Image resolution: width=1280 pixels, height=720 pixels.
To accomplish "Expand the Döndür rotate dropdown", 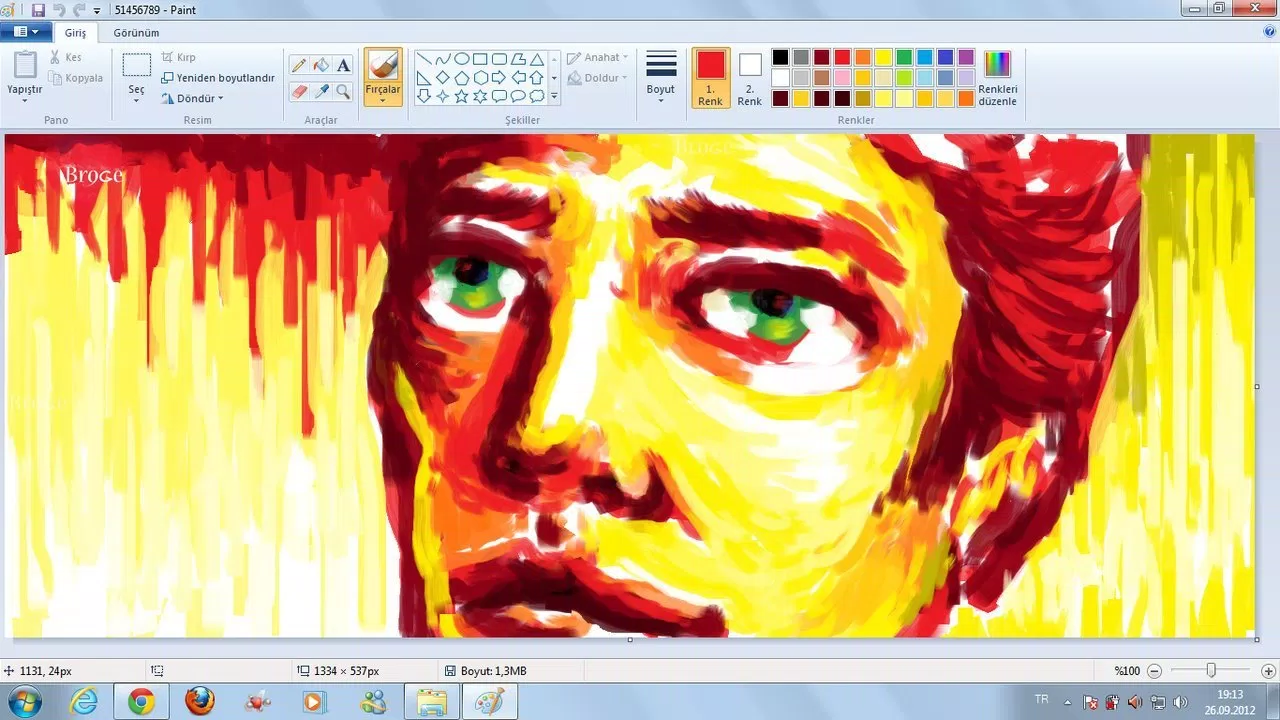I will [192, 99].
